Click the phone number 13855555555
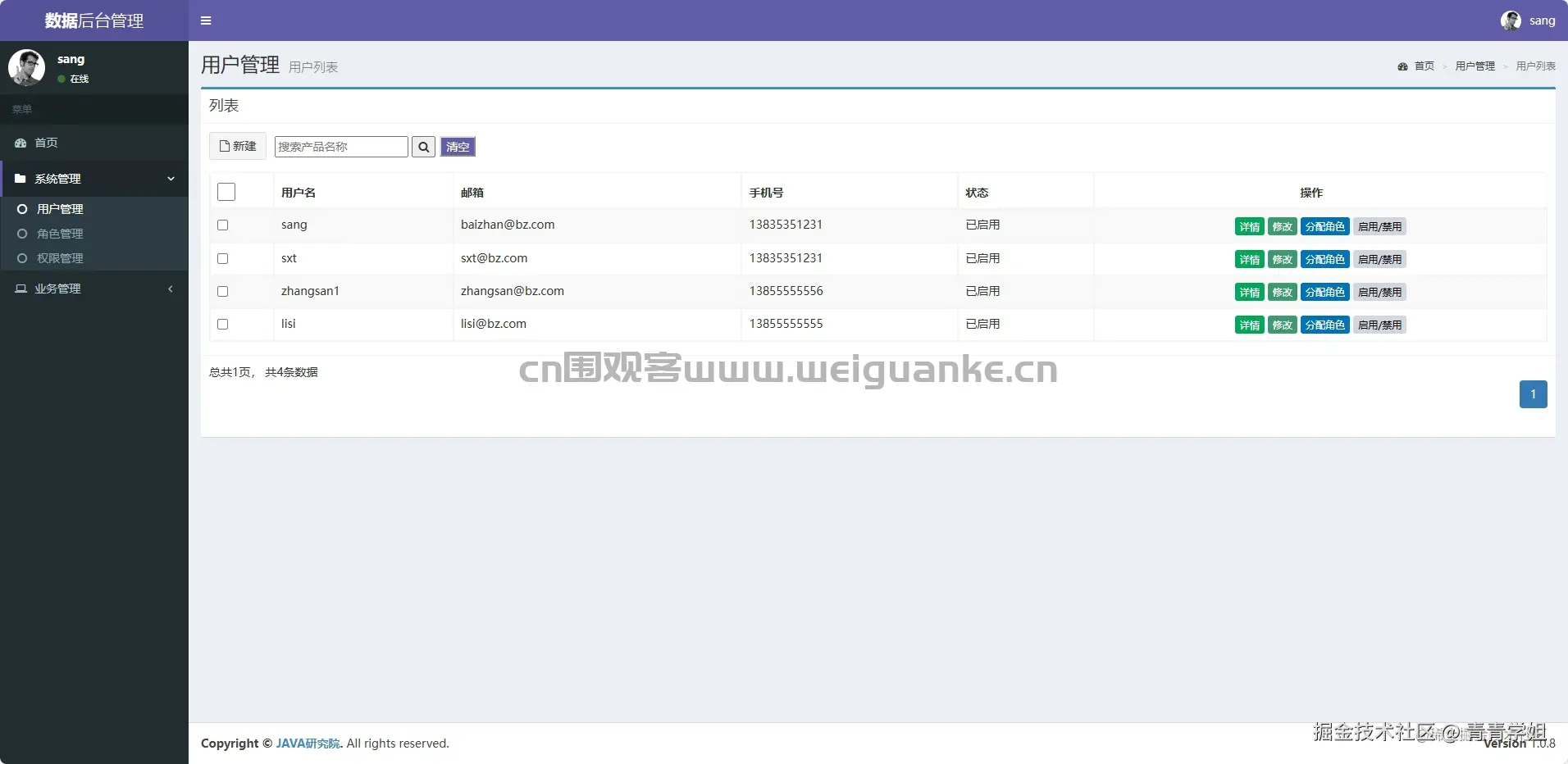Image resolution: width=1568 pixels, height=764 pixels. click(x=786, y=324)
